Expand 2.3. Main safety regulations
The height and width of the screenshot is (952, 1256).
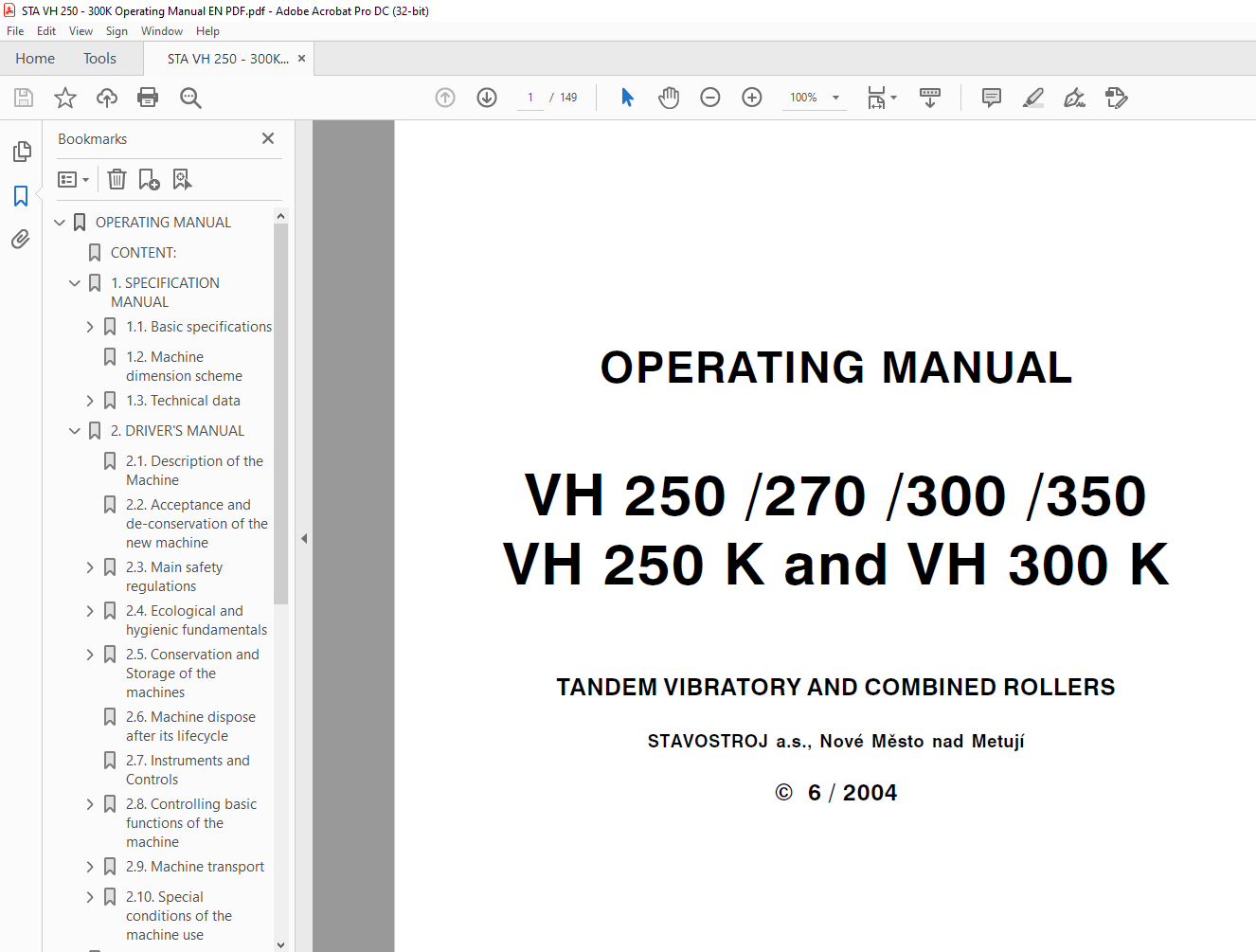(90, 567)
